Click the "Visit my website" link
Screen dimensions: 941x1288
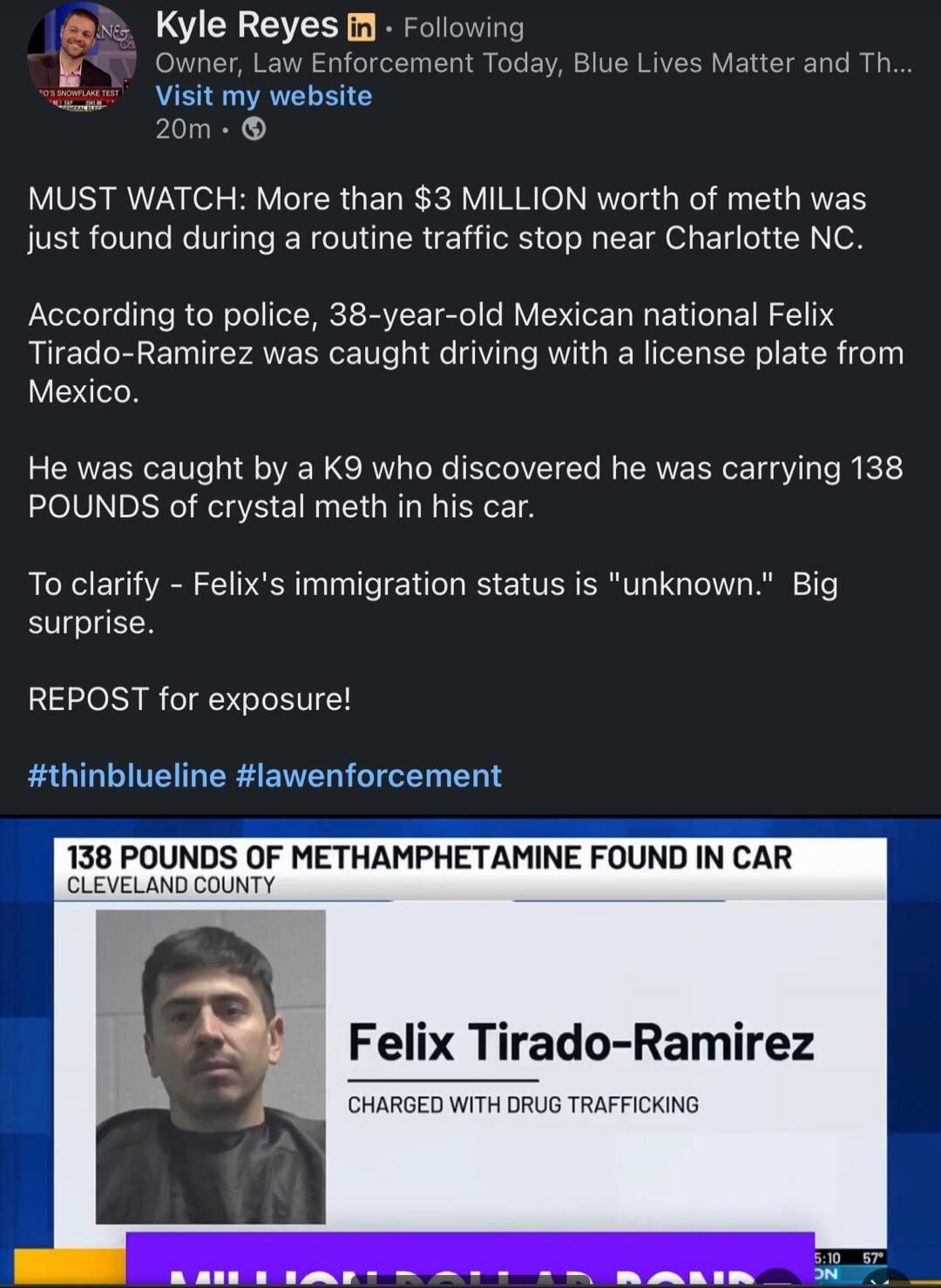(263, 96)
